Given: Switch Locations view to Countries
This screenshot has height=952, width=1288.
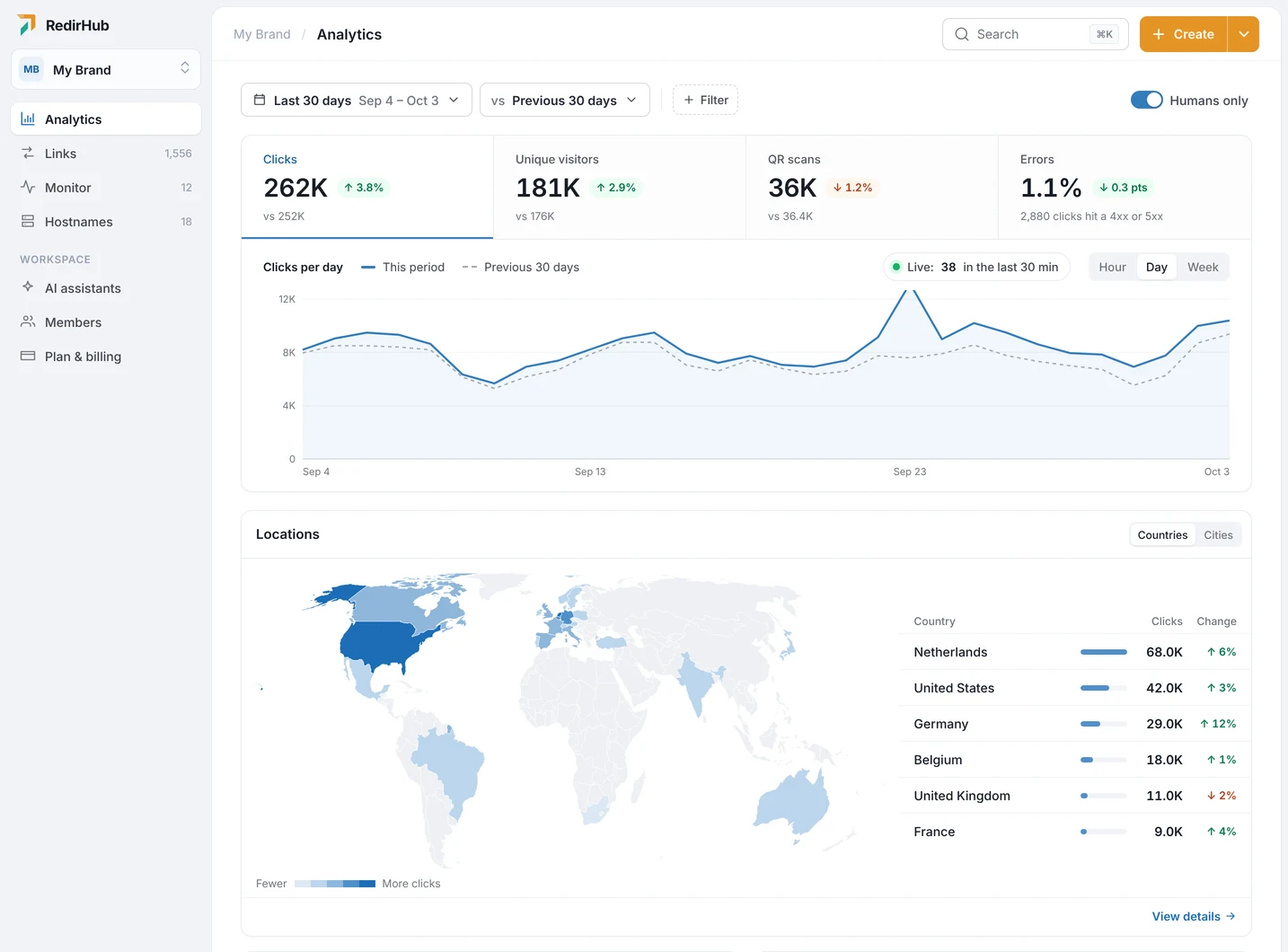Looking at the screenshot, I should point(1162,534).
